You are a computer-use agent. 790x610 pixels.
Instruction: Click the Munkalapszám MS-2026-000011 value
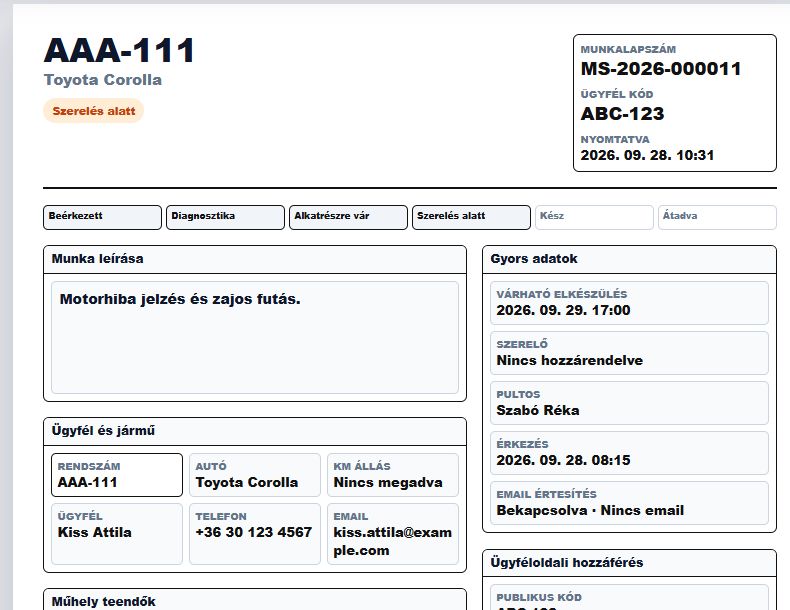[x=661, y=69]
